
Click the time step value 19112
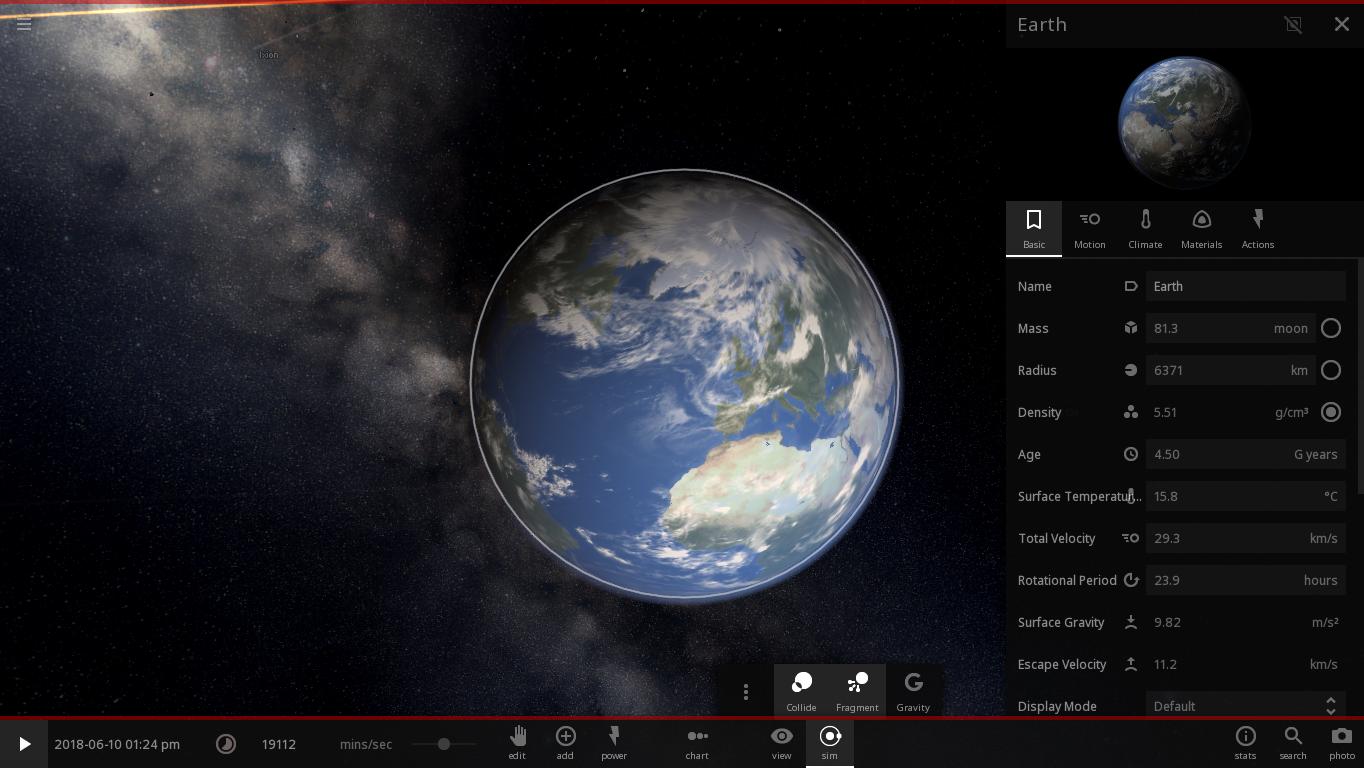[279, 744]
